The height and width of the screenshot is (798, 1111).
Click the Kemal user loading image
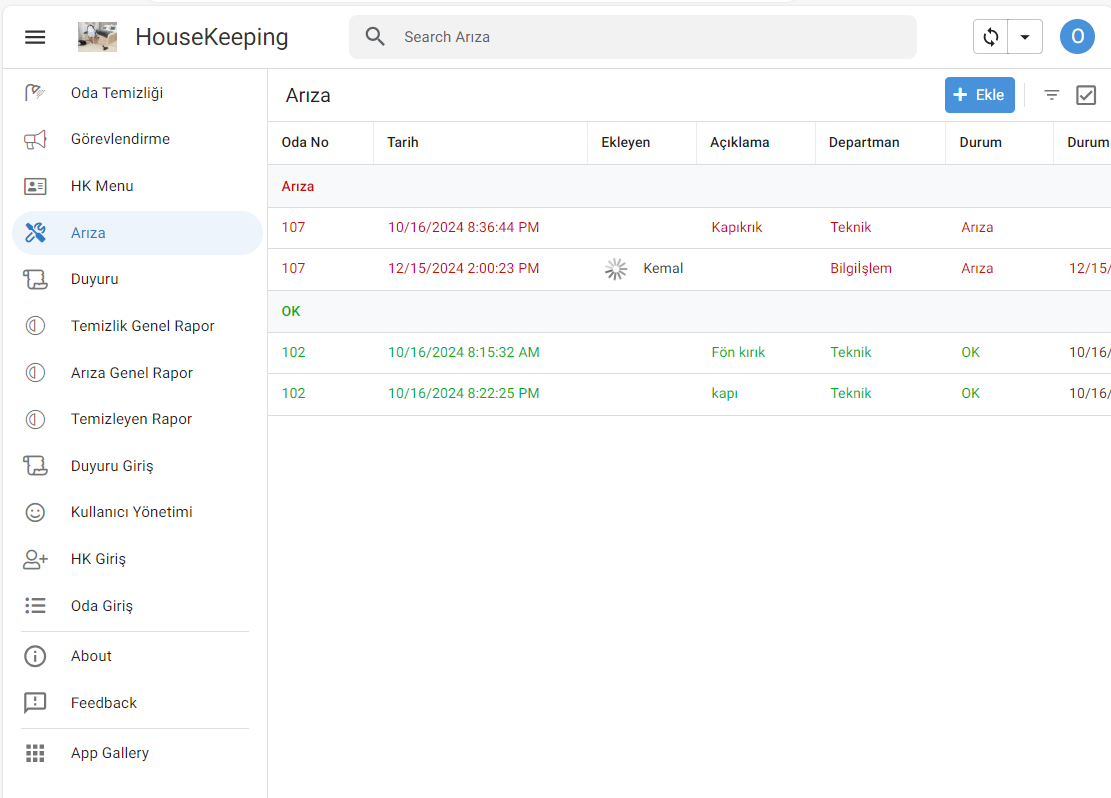pyautogui.click(x=616, y=269)
